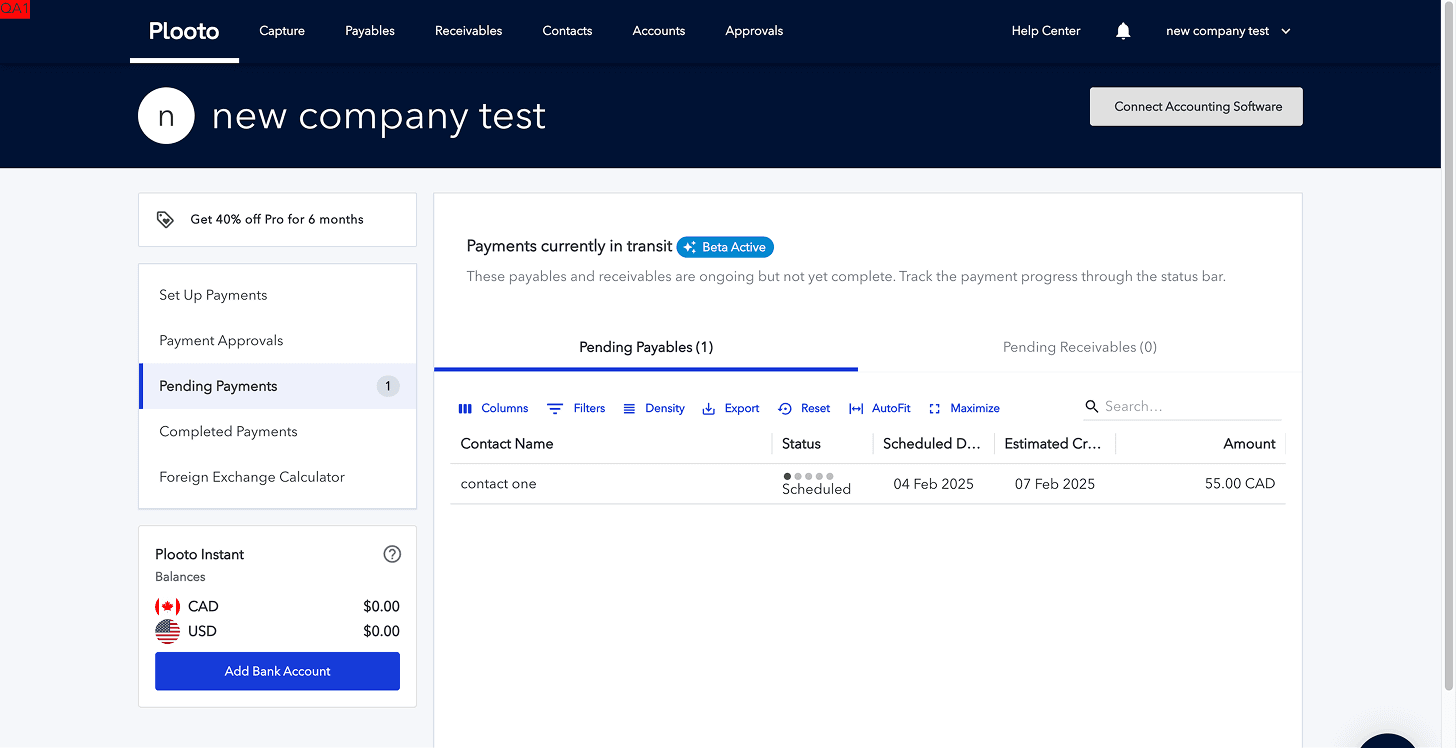Select Set Up Payments in sidebar
This screenshot has width=1456, height=748.
pyautogui.click(x=277, y=295)
